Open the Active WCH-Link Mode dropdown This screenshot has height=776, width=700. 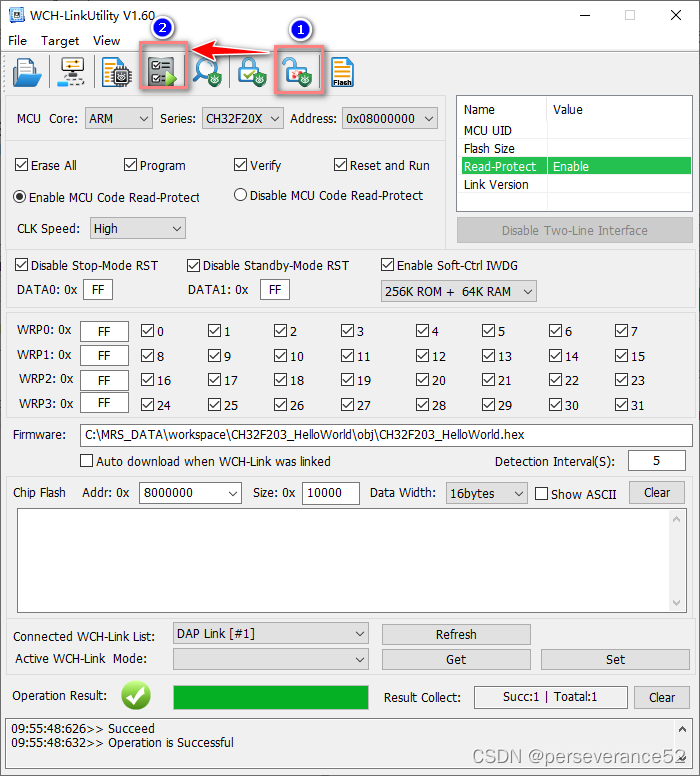click(x=271, y=659)
